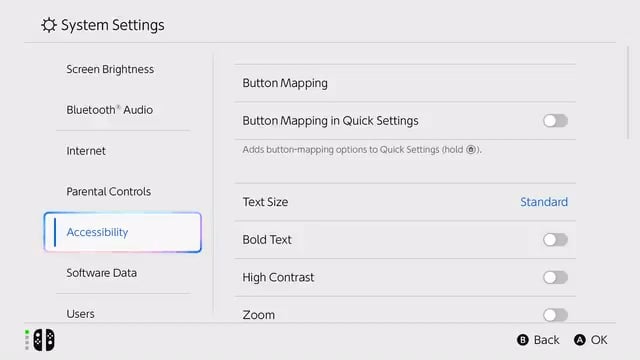The image size is (640, 360).
Task: Go to Internet settings
Action: [86, 151]
